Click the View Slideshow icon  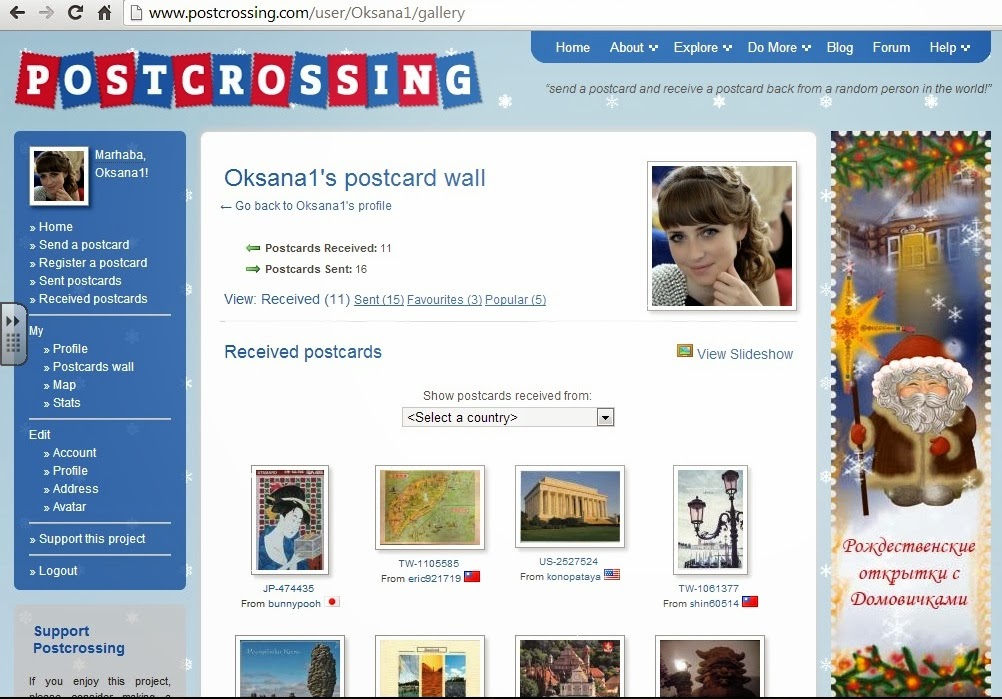pyautogui.click(x=684, y=351)
